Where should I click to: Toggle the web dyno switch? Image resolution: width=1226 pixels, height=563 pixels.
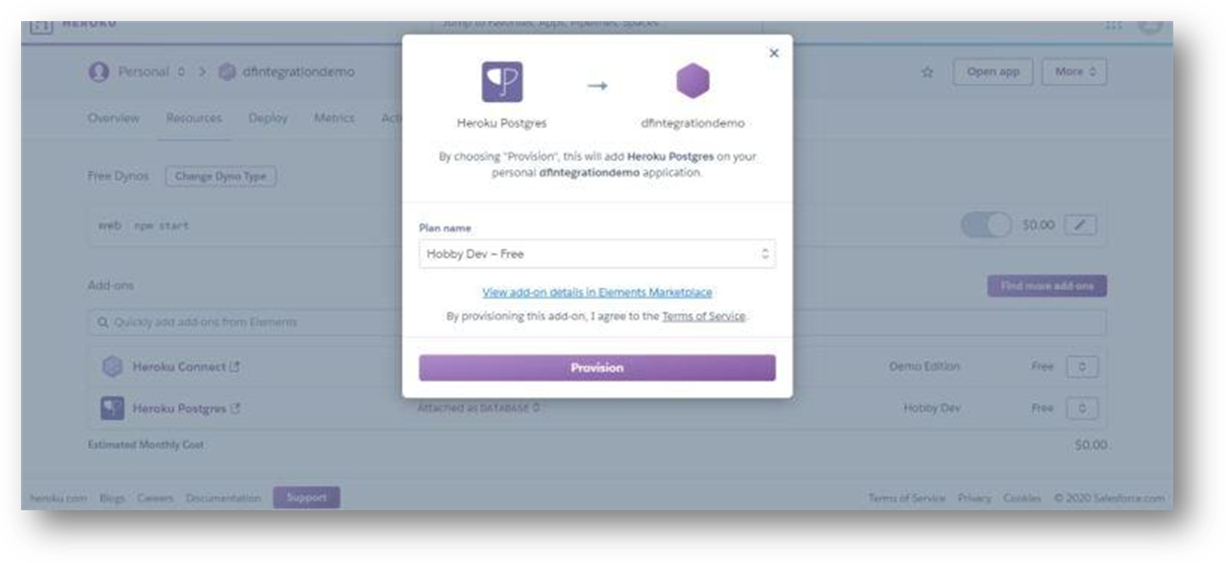point(987,226)
